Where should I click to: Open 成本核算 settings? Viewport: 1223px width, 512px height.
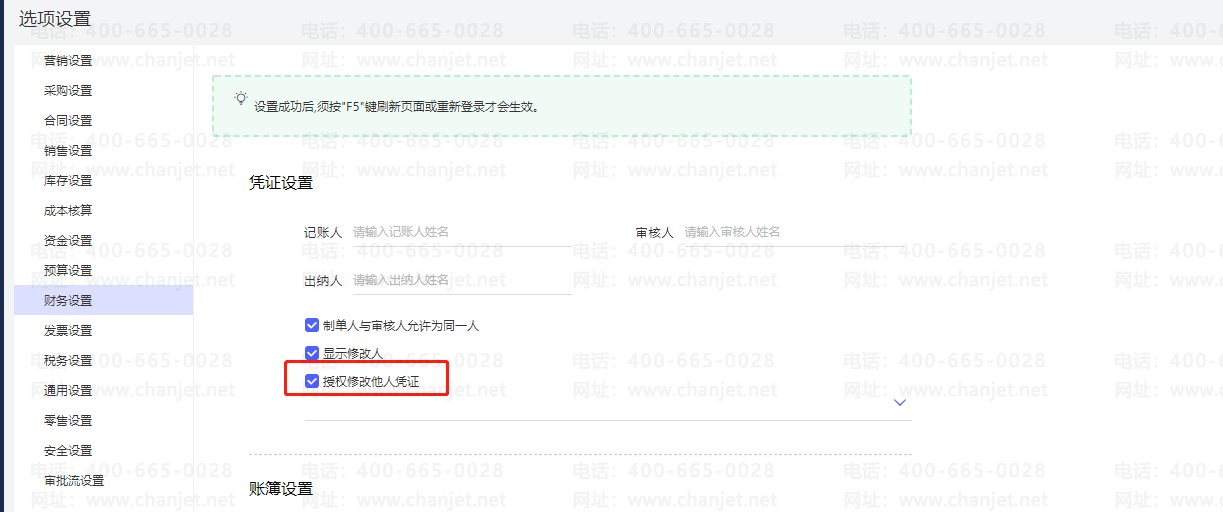pos(68,211)
